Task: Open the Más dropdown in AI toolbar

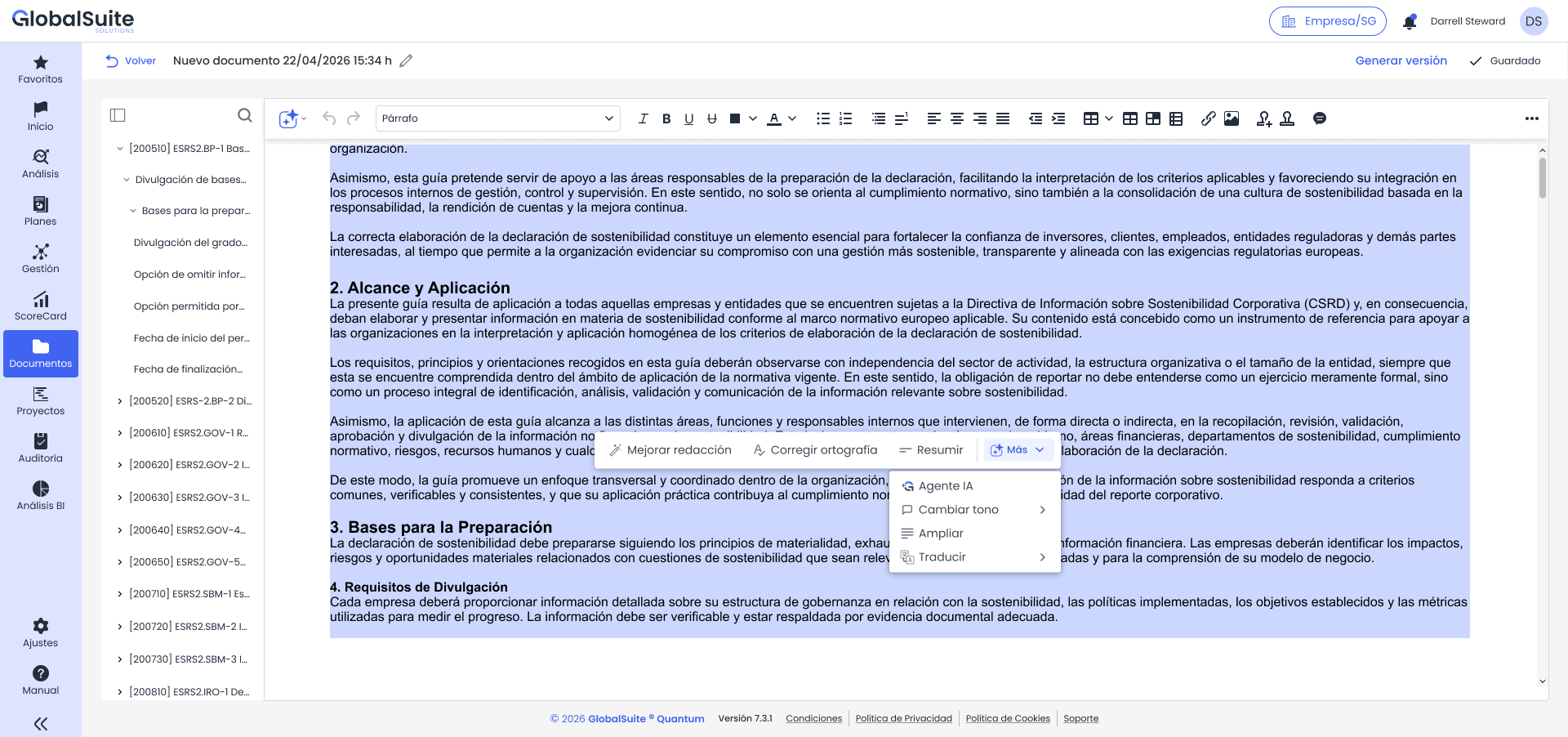Action: coord(1018,450)
